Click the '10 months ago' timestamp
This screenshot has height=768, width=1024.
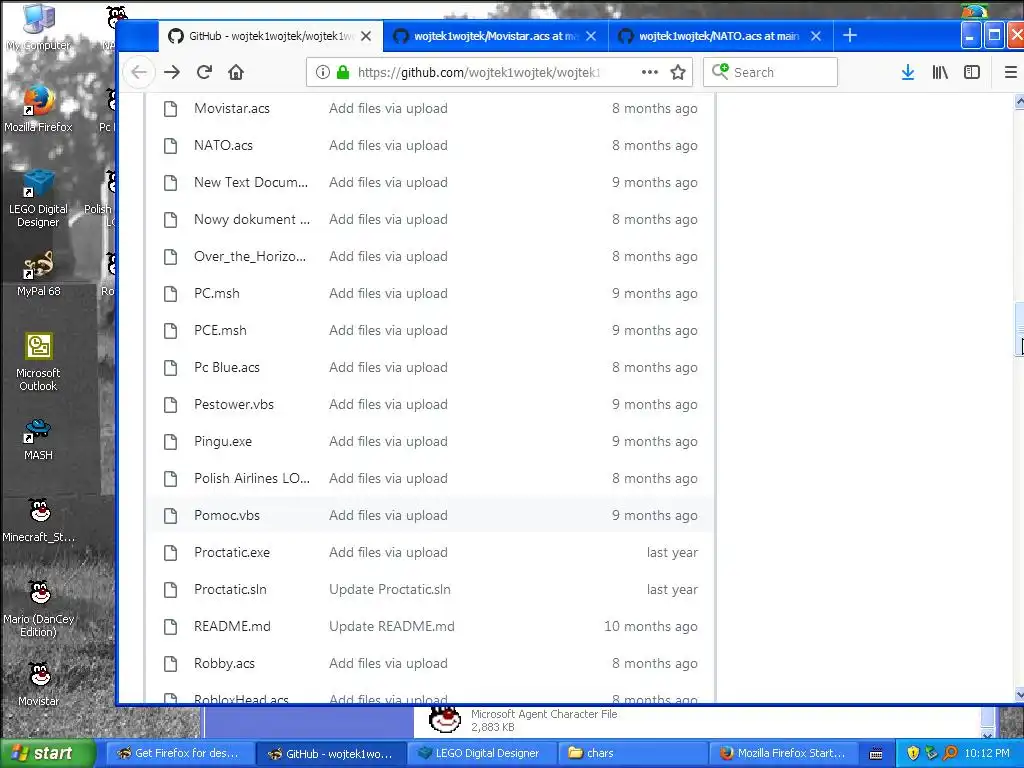[650, 626]
